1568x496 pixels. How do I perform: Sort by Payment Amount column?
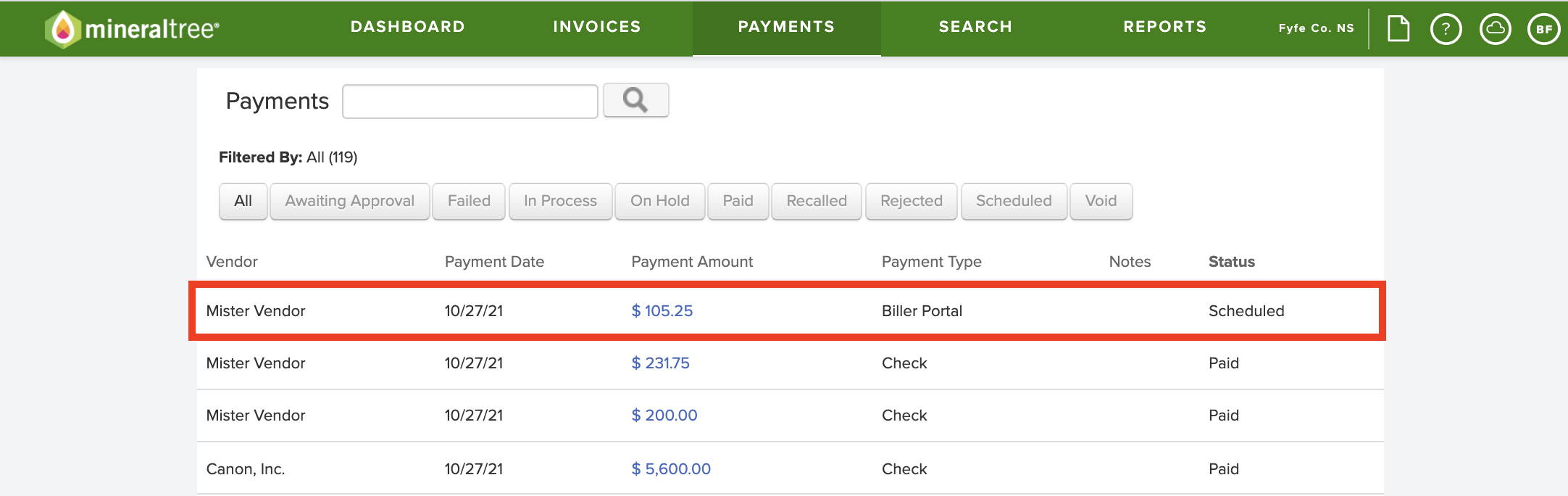tap(692, 262)
